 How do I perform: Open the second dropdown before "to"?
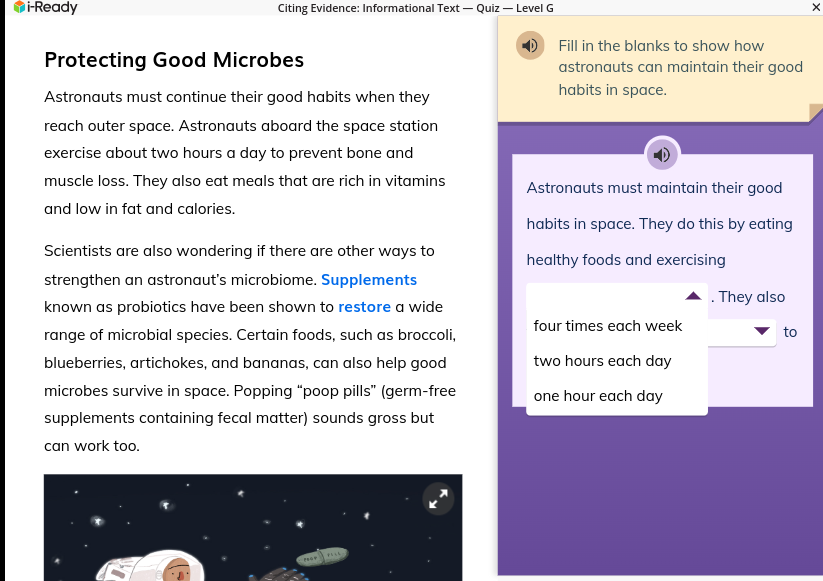762,331
